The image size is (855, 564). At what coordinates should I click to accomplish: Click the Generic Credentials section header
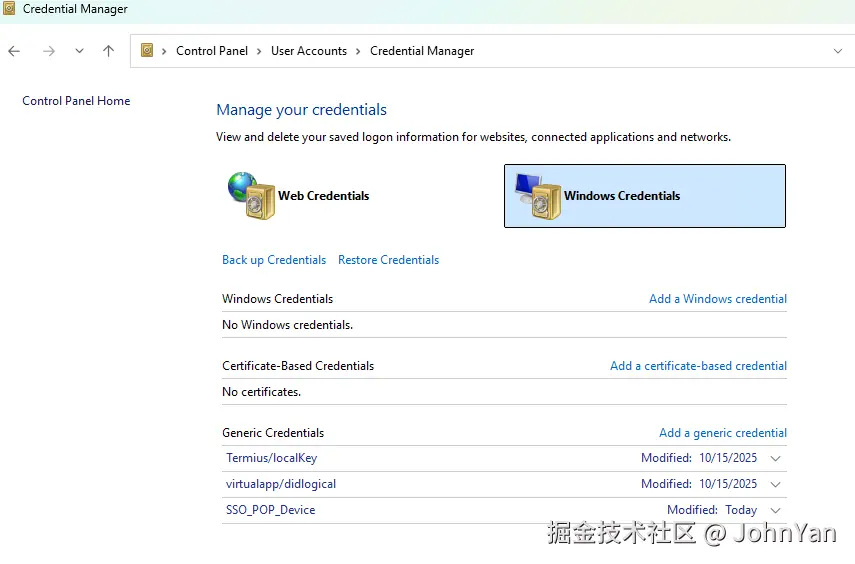[x=273, y=433]
